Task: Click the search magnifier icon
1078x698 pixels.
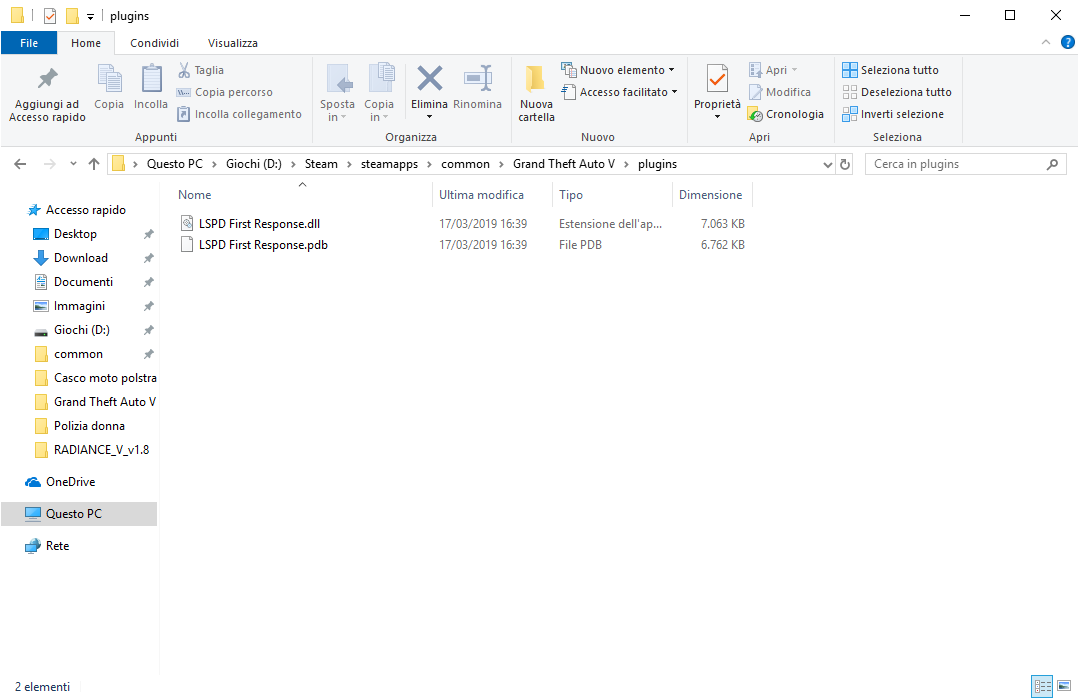Action: (1052, 164)
